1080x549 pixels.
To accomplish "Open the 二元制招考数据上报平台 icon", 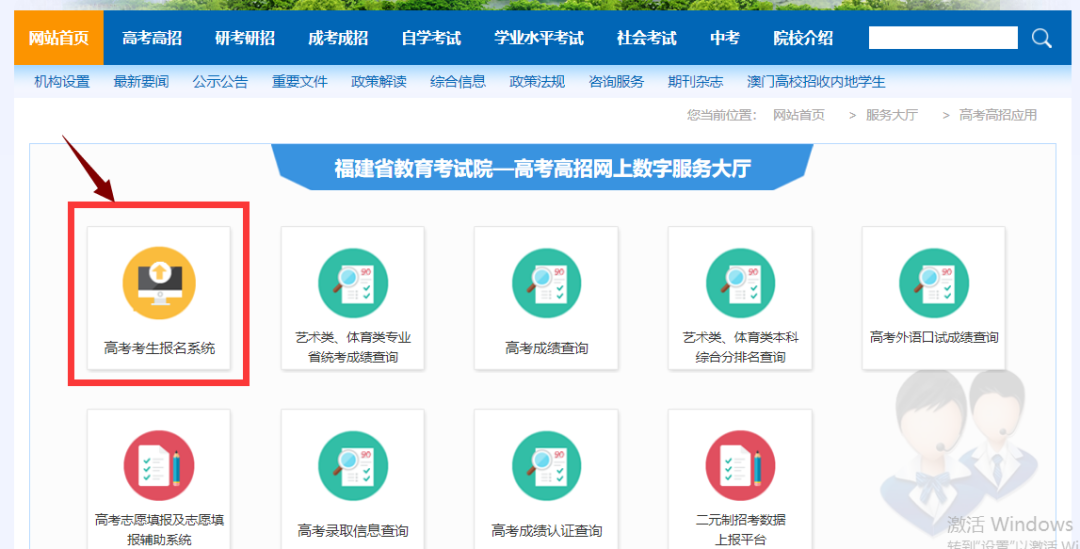I will [740, 466].
